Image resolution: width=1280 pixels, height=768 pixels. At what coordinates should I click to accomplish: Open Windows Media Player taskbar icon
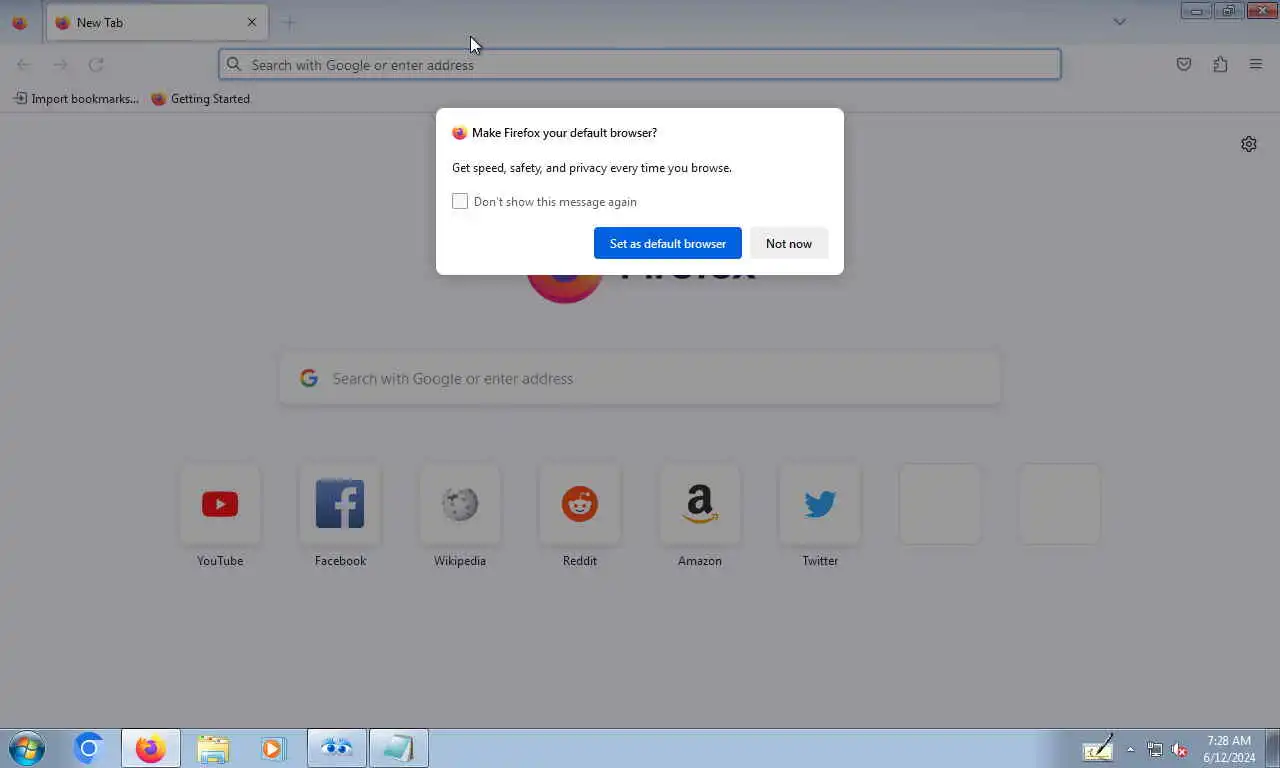tap(274, 748)
